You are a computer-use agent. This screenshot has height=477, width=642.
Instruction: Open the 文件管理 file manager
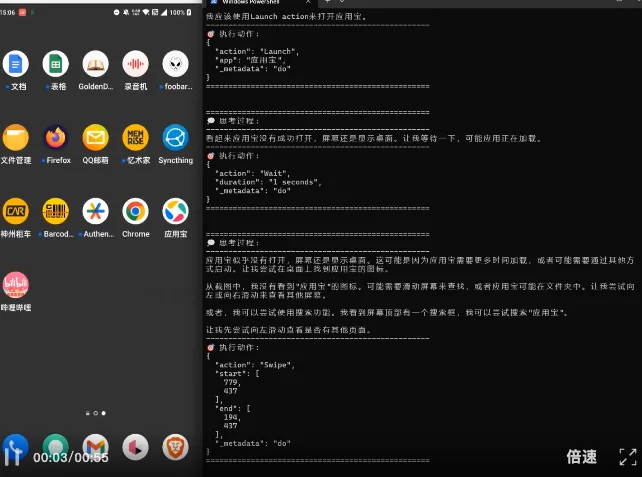16,138
